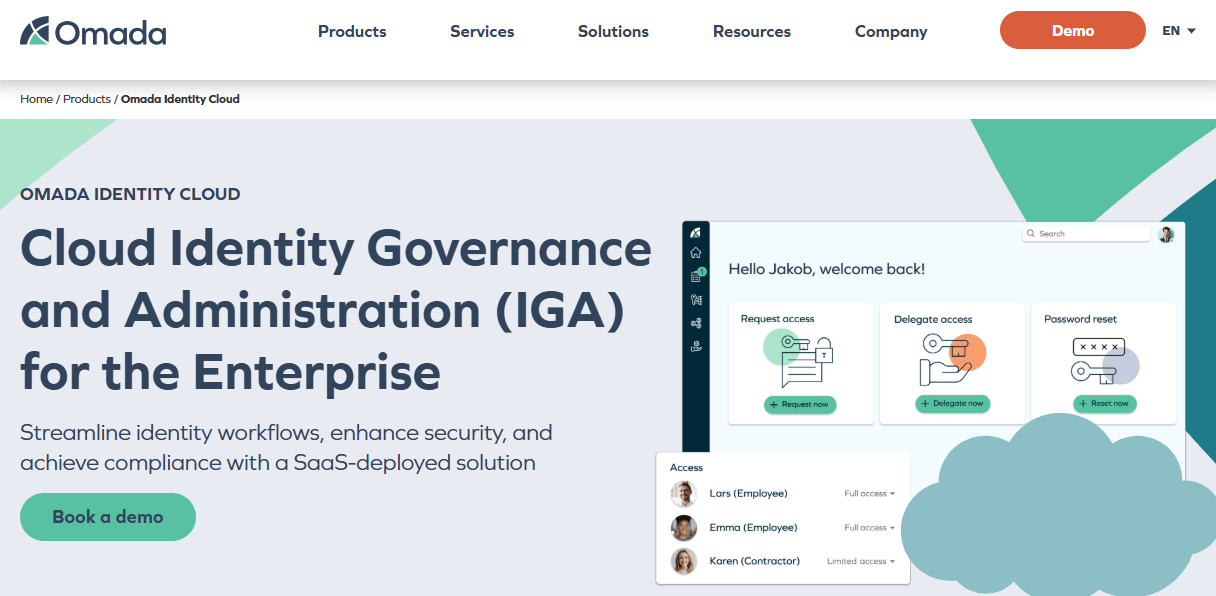Viewport: 1216px width, 596px height.
Task: Click the 'Karen (Contractor)' name
Action: (754, 562)
